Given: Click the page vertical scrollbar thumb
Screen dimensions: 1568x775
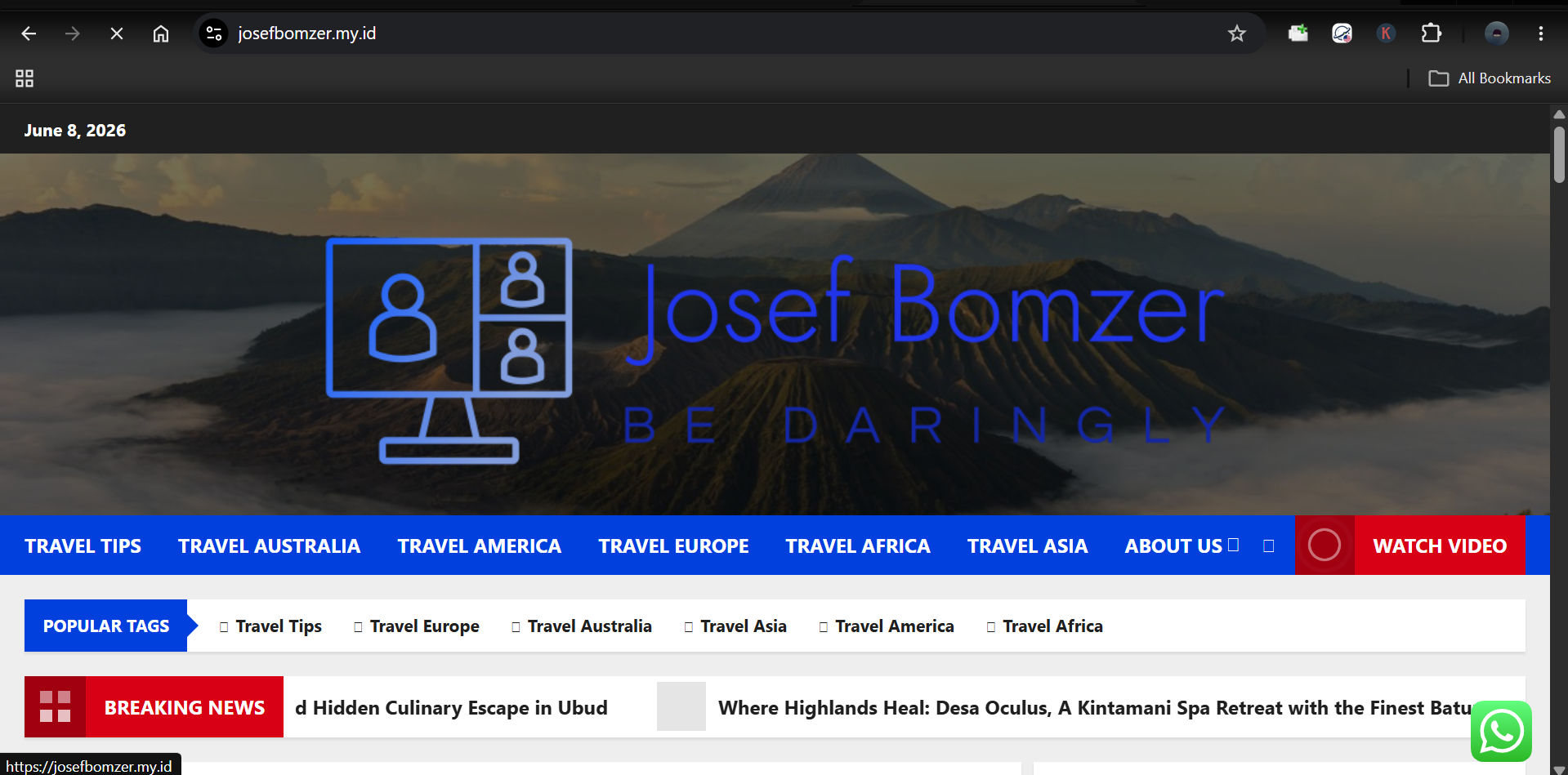Looking at the screenshot, I should tap(1559, 154).
